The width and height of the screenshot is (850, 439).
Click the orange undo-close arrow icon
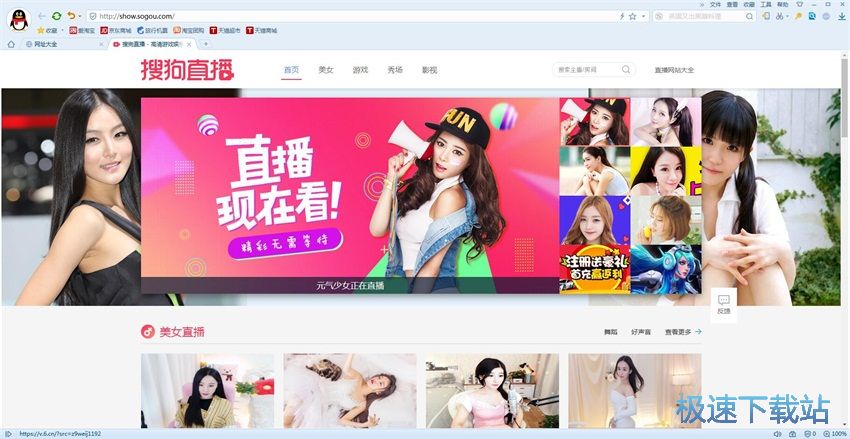coord(71,16)
